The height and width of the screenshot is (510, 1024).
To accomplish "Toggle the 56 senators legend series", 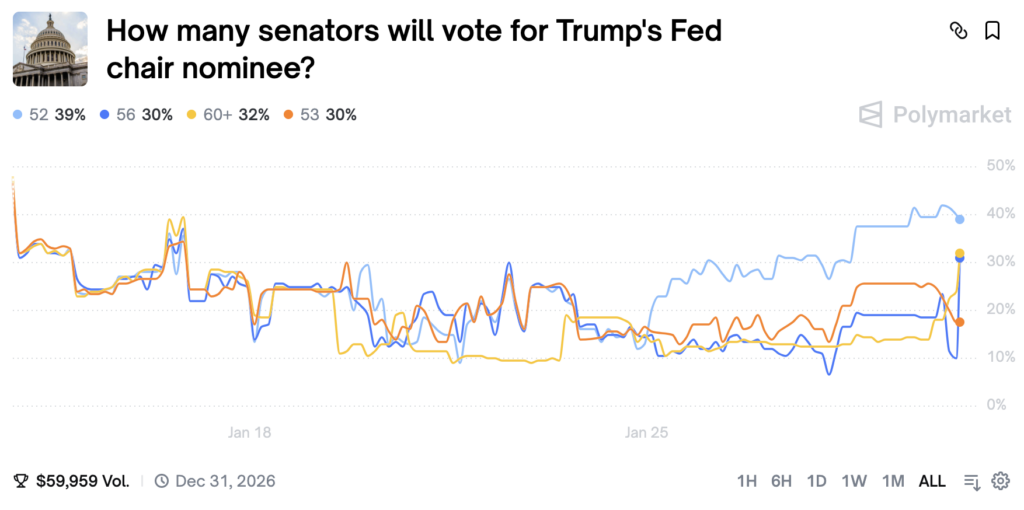I will (137, 115).
